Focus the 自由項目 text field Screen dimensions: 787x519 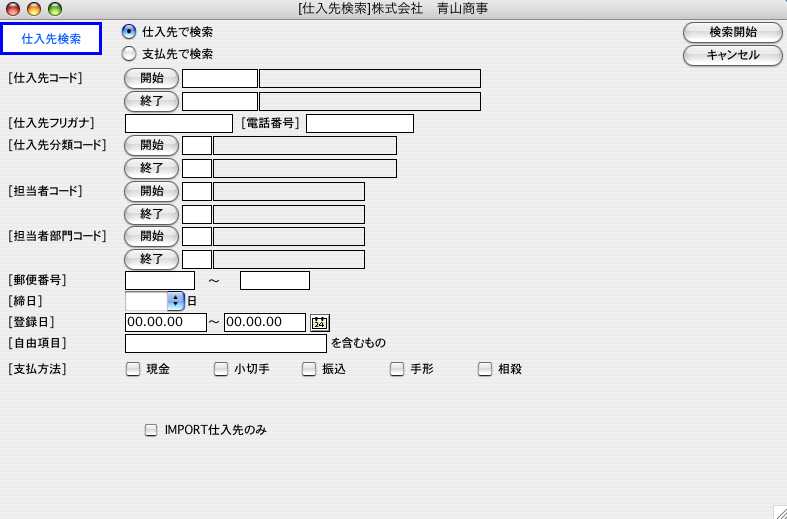pyautogui.click(x=225, y=344)
